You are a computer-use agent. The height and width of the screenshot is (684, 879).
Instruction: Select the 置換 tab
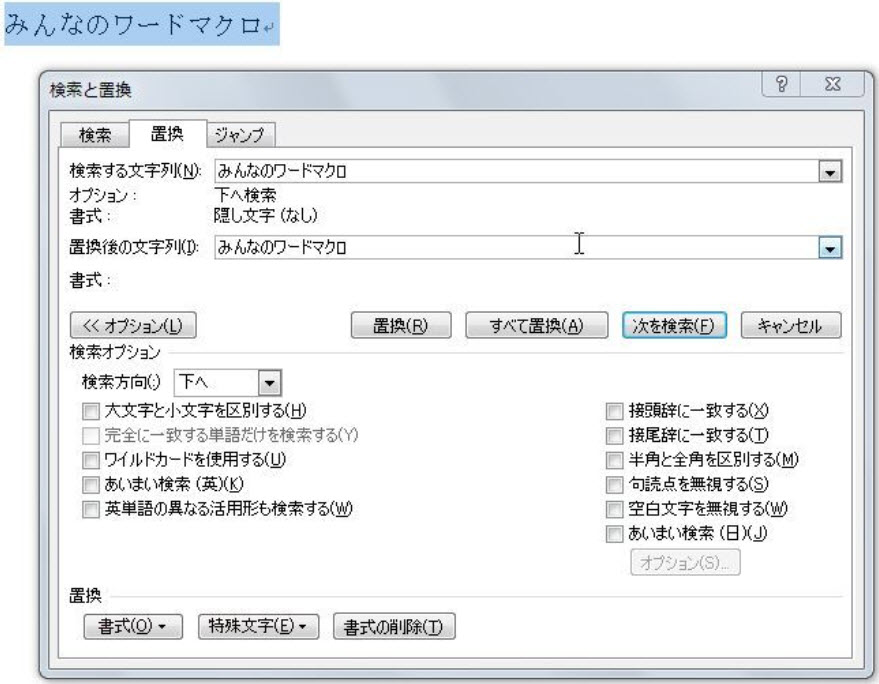[x=166, y=134]
